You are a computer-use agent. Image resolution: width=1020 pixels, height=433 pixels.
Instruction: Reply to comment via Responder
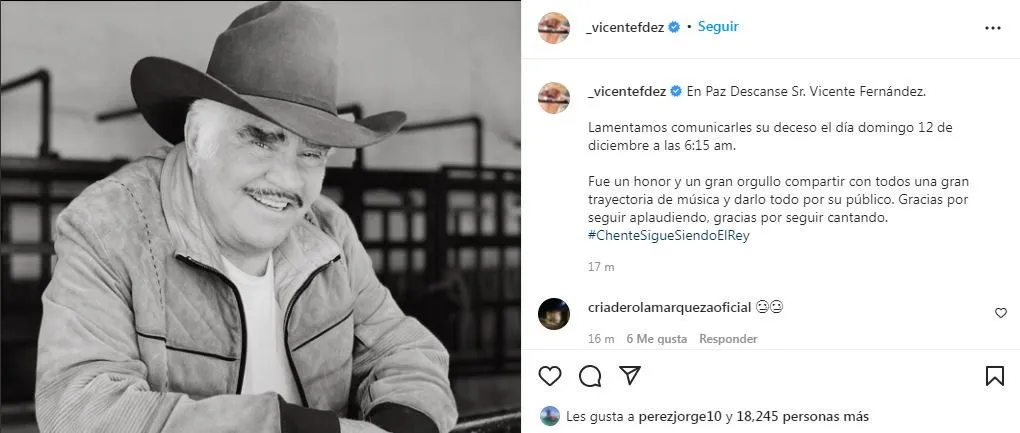click(x=728, y=339)
